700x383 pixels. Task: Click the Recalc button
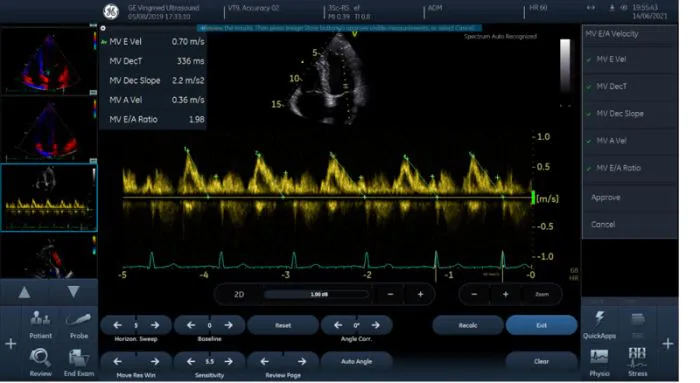468,325
